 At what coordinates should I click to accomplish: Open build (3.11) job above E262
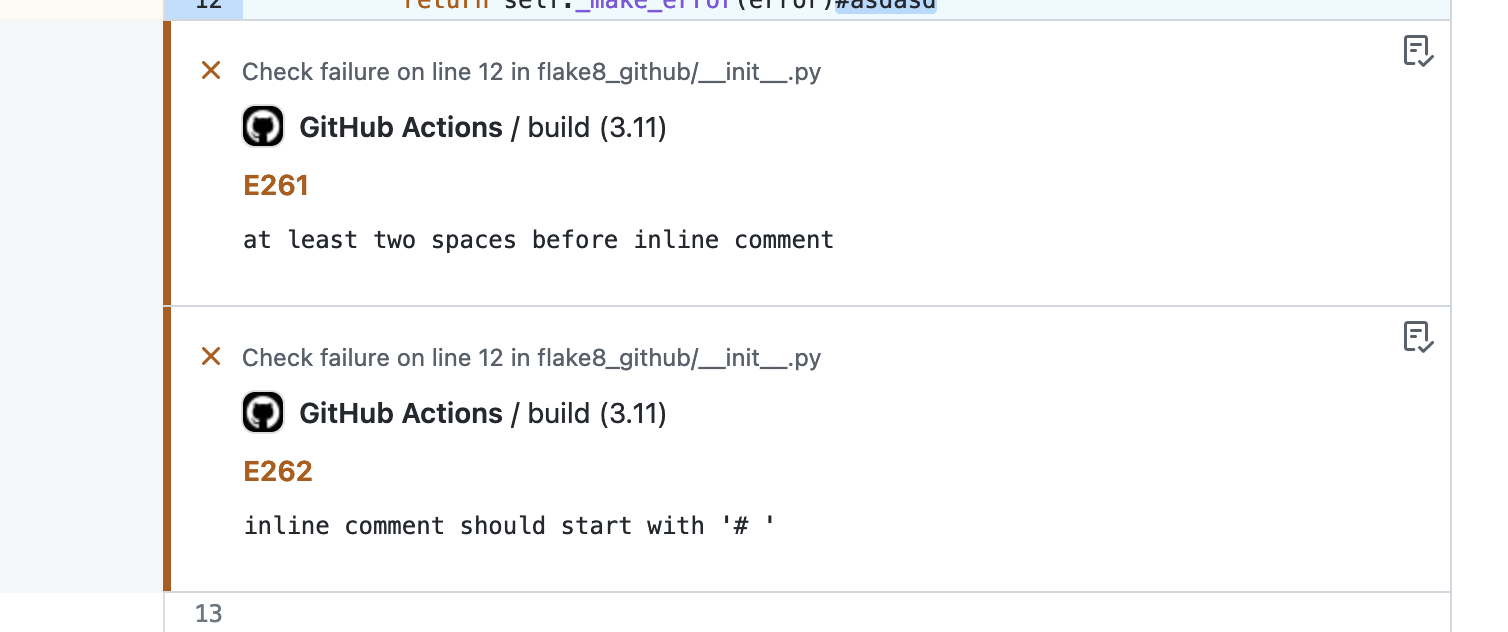[x=597, y=414]
